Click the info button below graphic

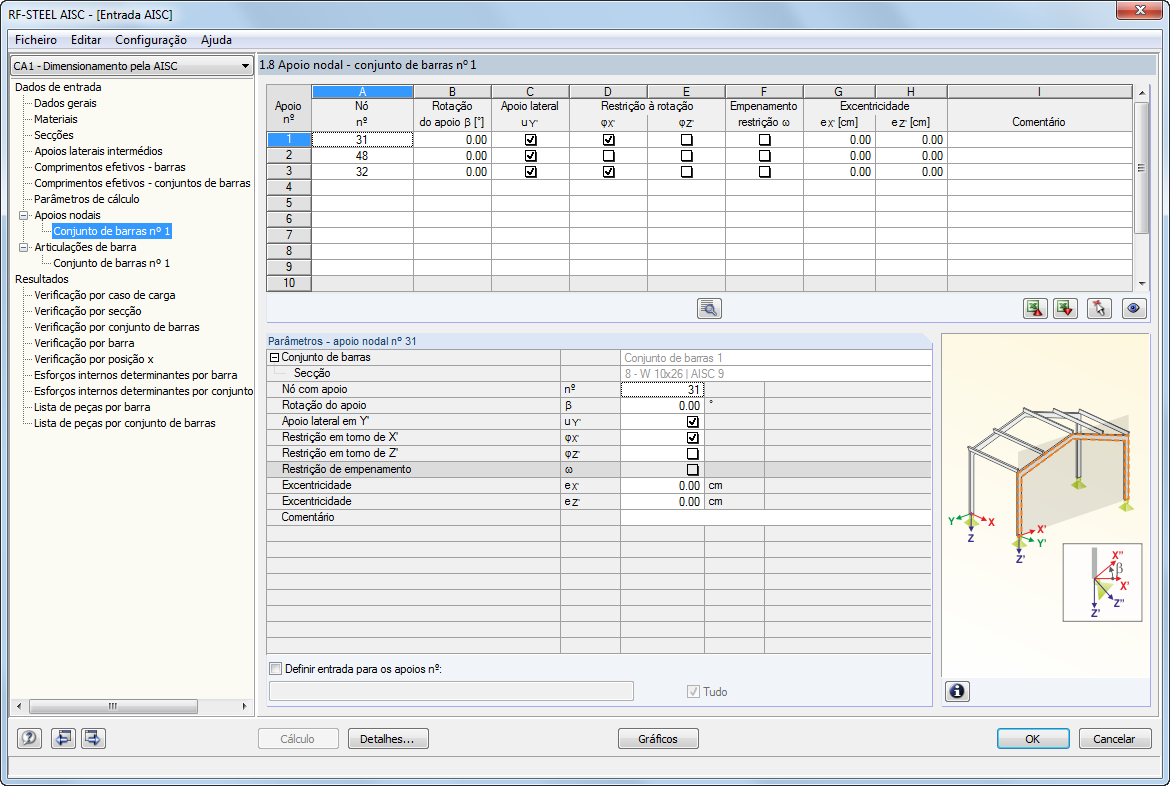coord(957,691)
